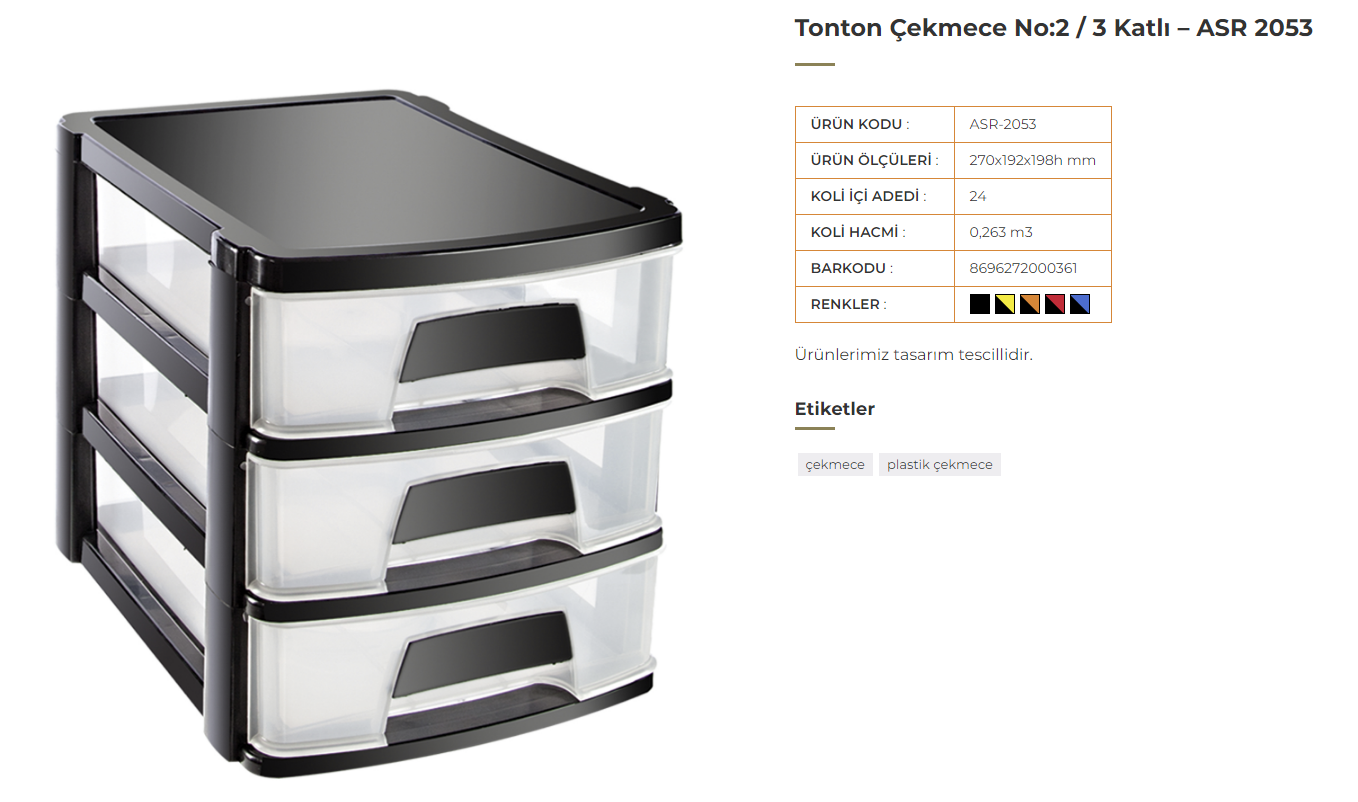This screenshot has height=802, width=1358.
Task: Open the "çekmece" tag
Action: [x=835, y=464]
